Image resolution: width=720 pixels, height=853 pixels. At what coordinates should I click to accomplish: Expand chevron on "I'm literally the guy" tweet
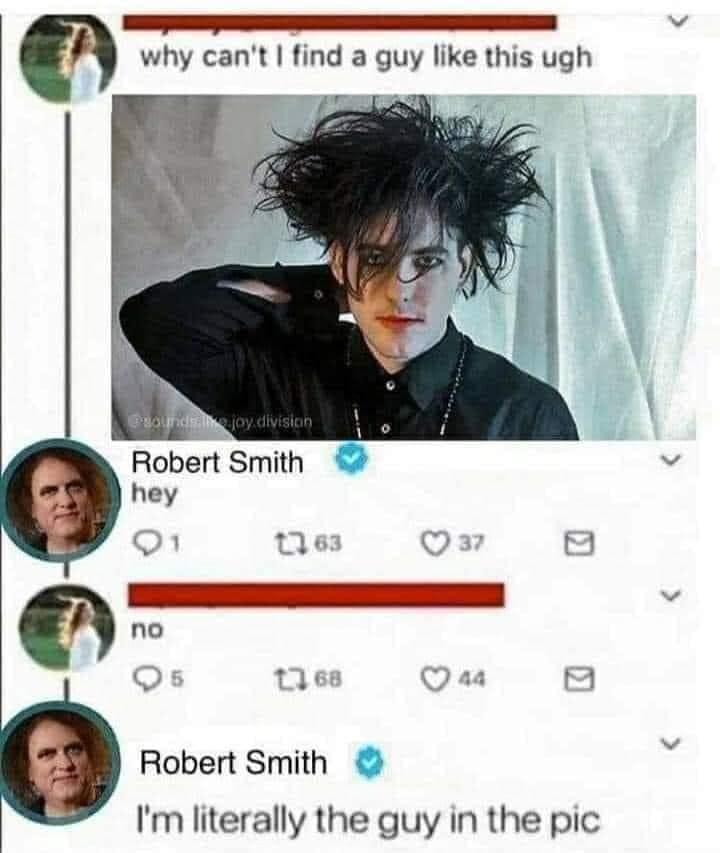671,743
